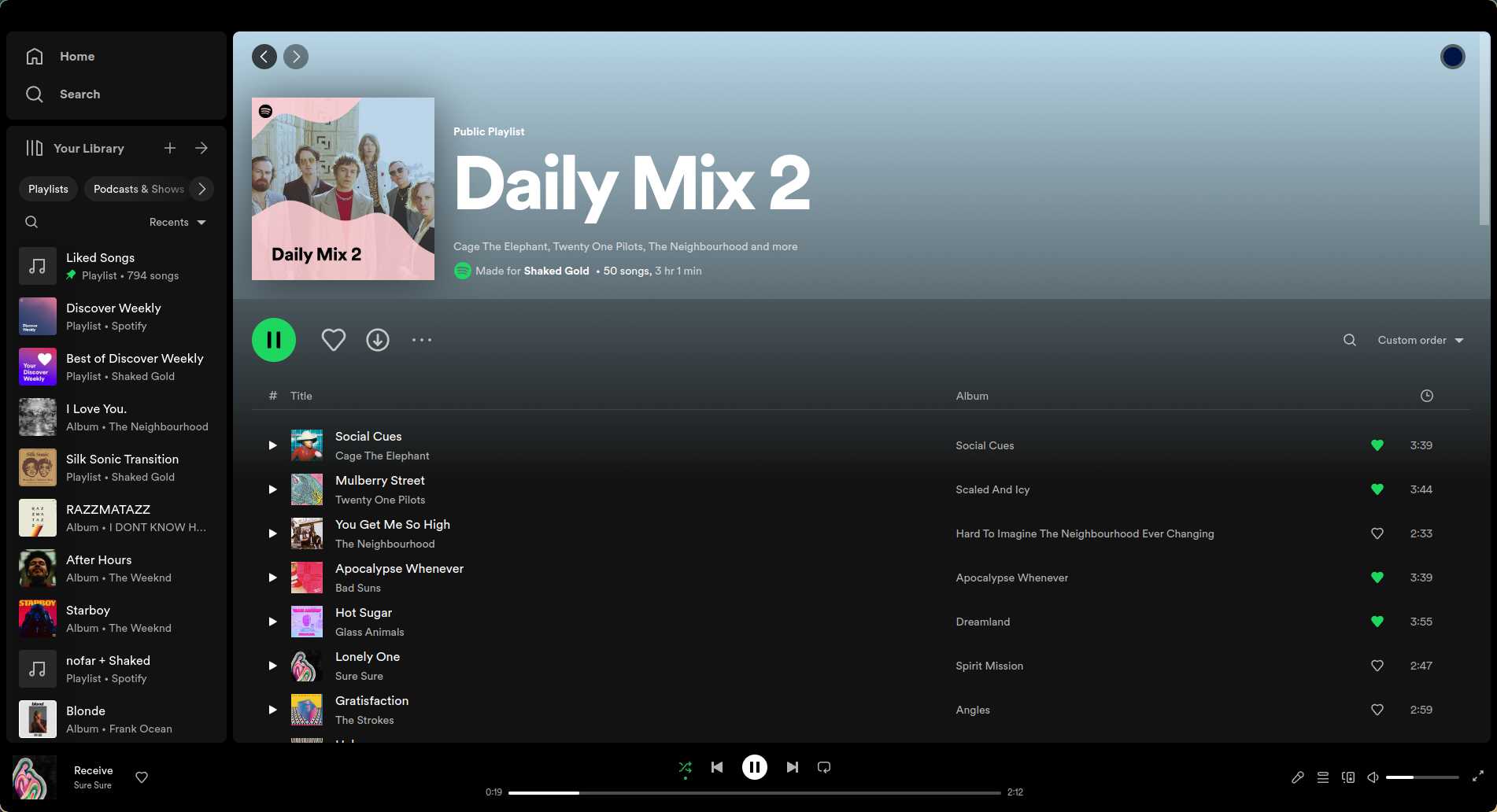The image size is (1497, 812).
Task: Like Lonely One song
Action: coord(1377,666)
